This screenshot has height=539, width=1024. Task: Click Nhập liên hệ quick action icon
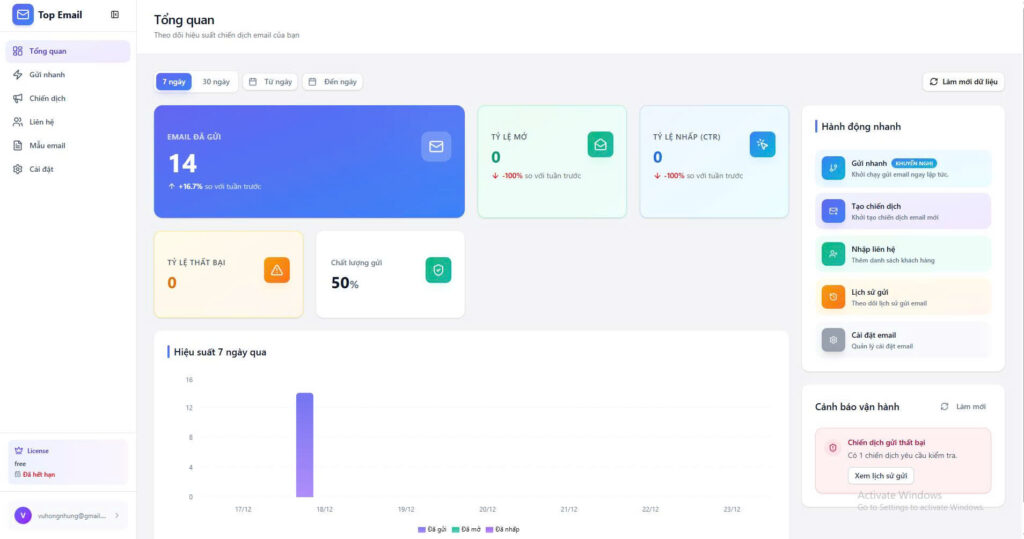pos(833,254)
